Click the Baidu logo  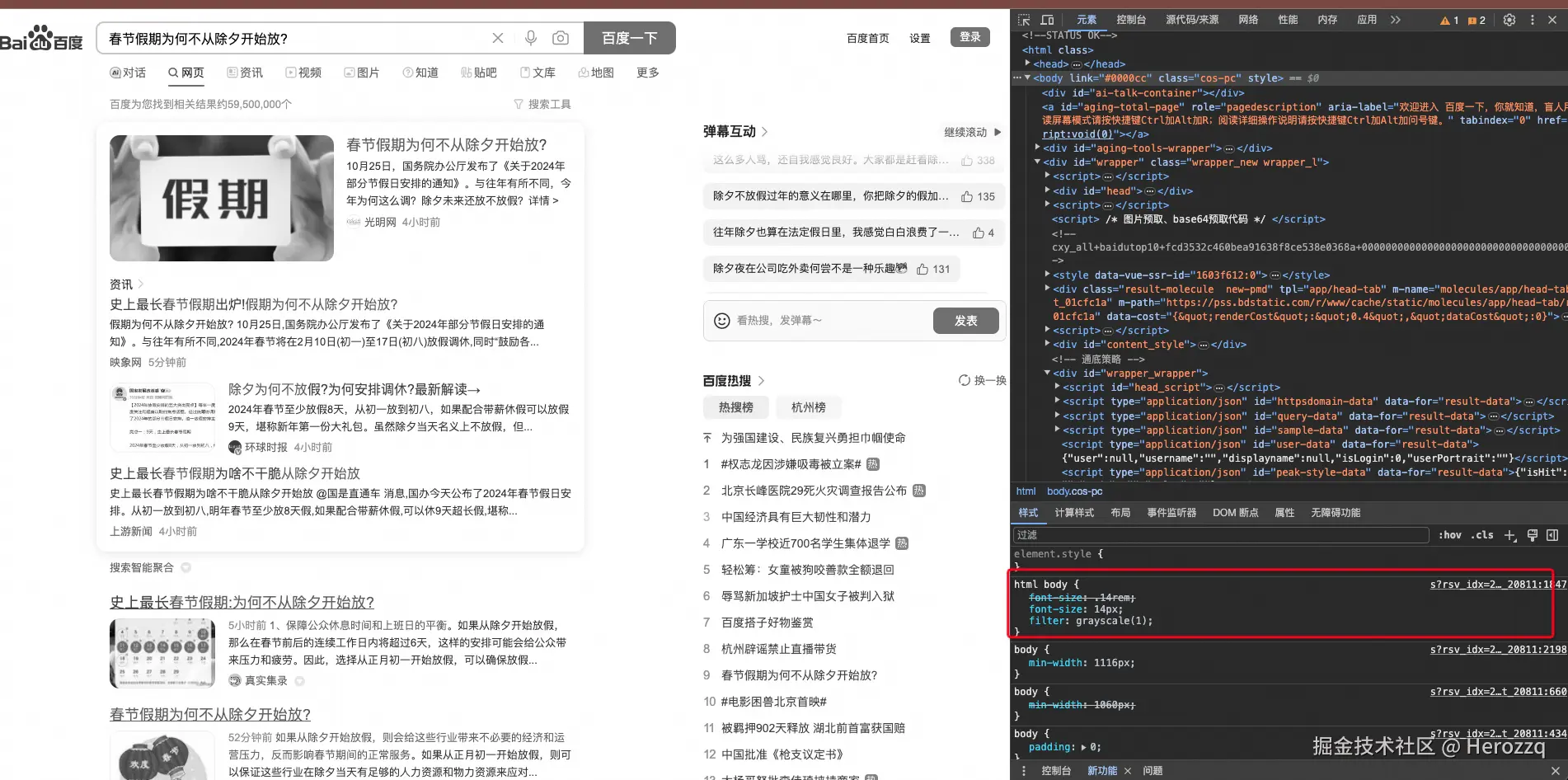pyautogui.click(x=41, y=38)
